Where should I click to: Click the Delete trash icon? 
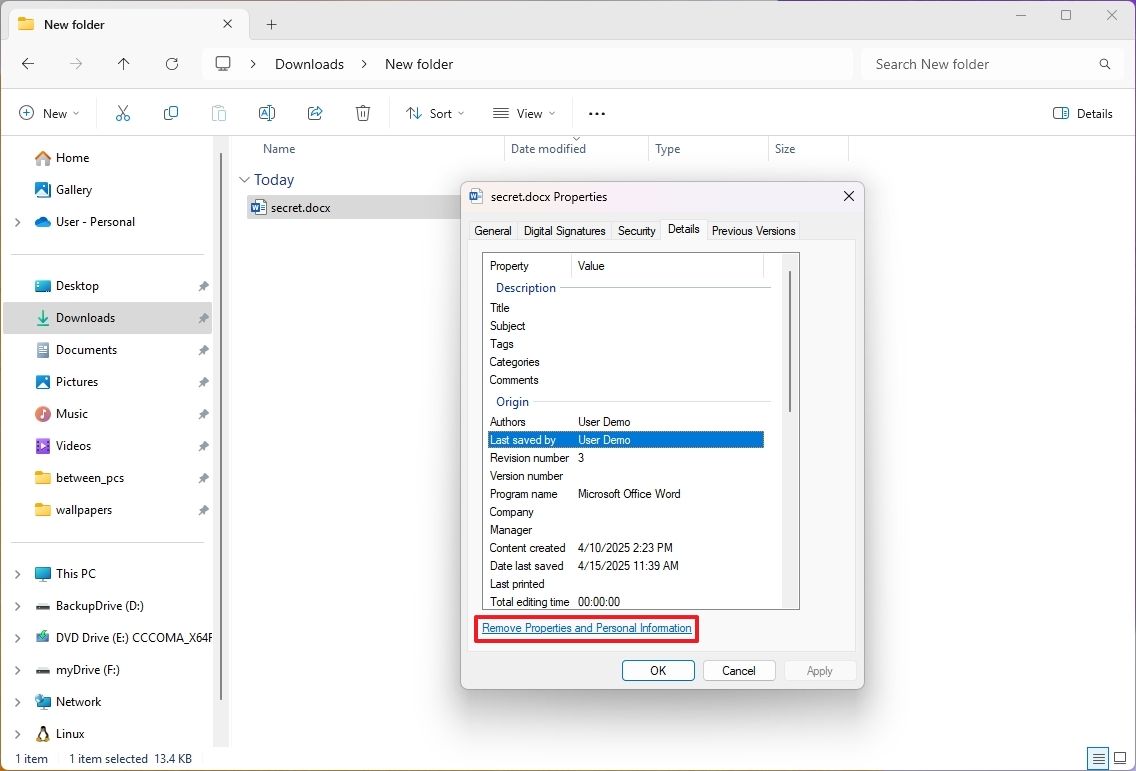coord(362,112)
